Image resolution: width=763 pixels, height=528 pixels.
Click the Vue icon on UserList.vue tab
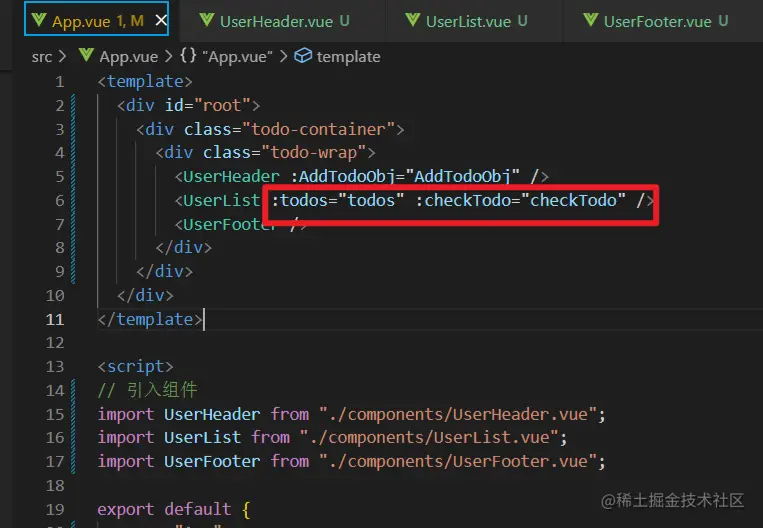tap(413, 20)
